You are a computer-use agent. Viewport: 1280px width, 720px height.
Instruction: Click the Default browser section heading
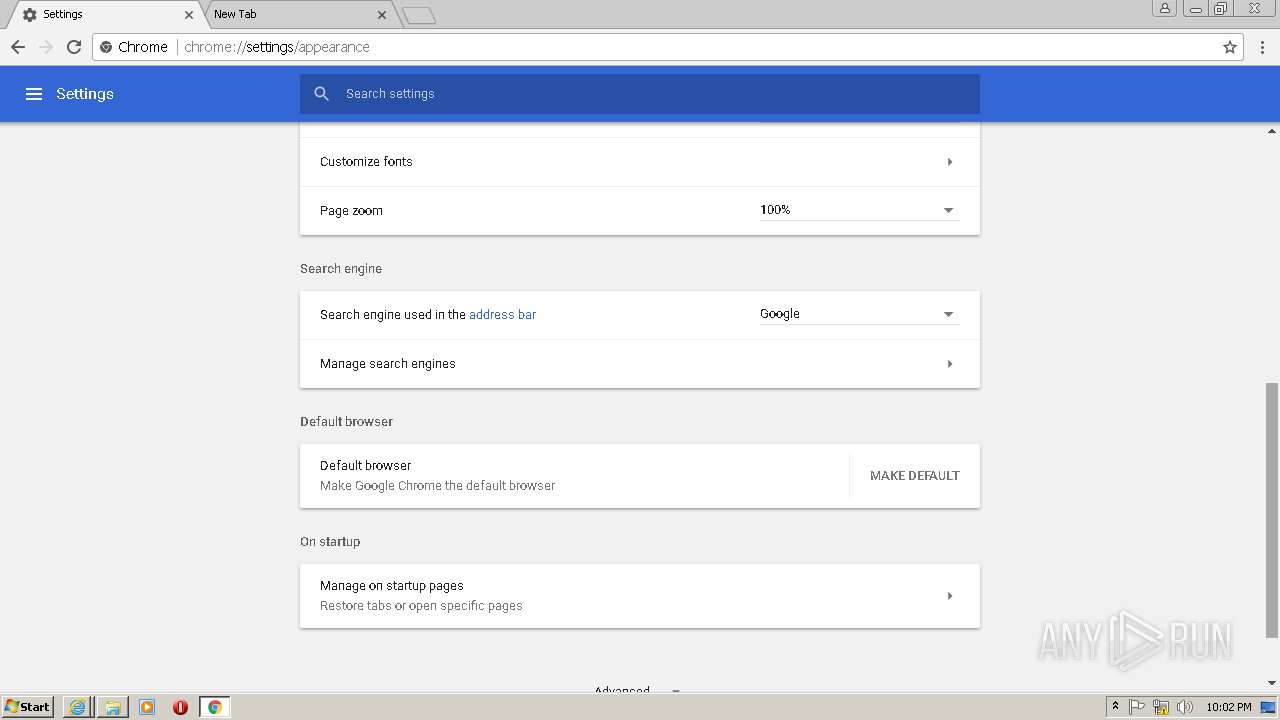coord(346,422)
